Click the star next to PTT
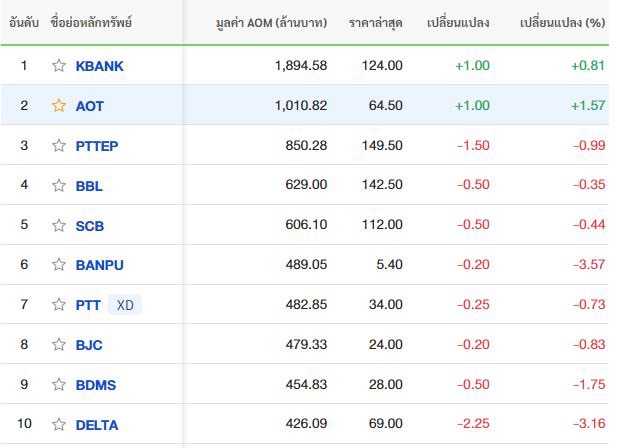The height and width of the screenshot is (448, 627). [59, 304]
